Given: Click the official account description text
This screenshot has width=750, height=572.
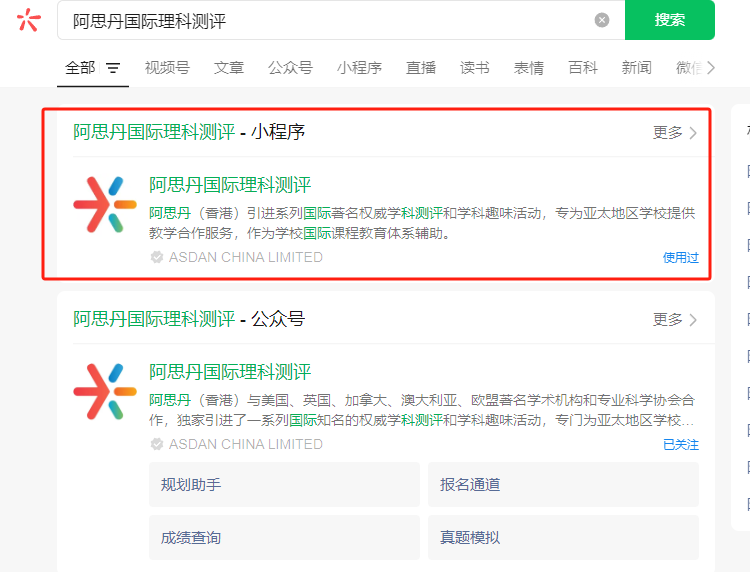Looking at the screenshot, I should [x=422, y=410].
